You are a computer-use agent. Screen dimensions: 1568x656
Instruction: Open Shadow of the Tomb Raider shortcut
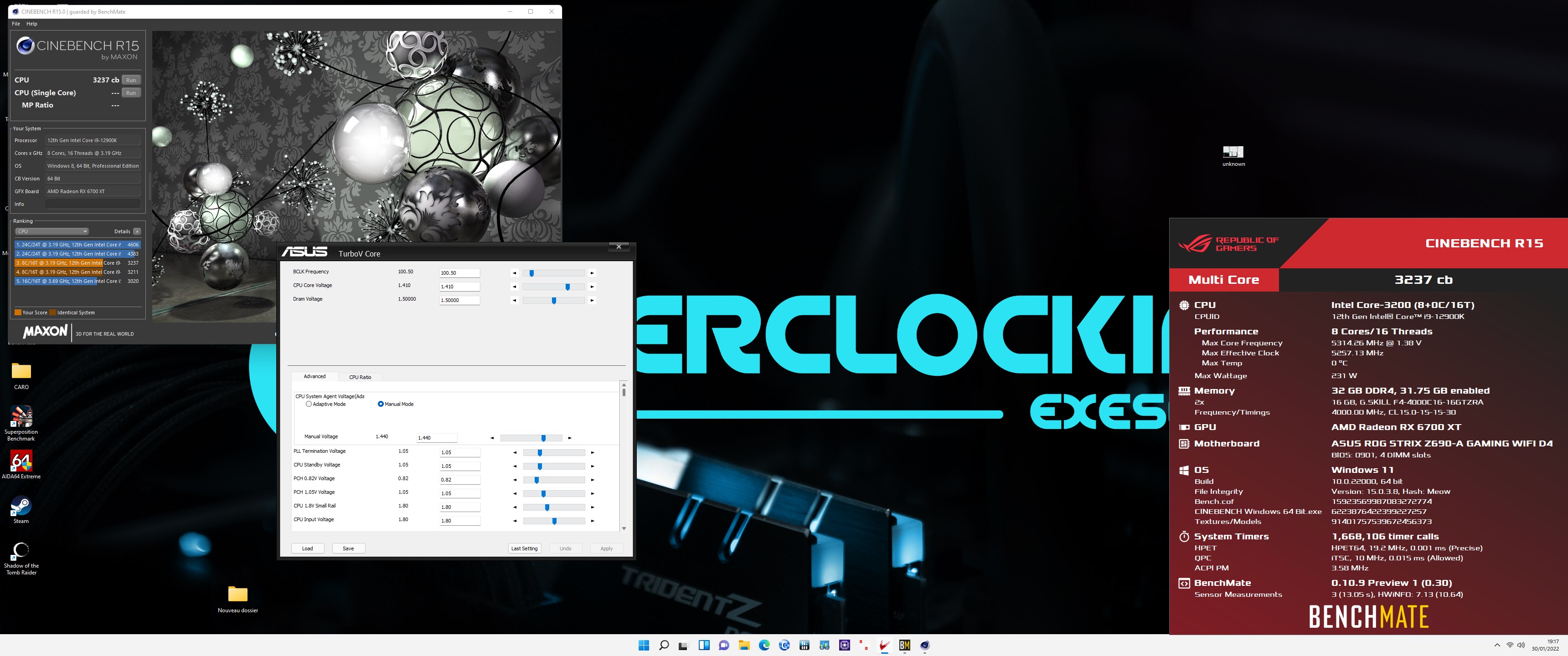pos(21,559)
